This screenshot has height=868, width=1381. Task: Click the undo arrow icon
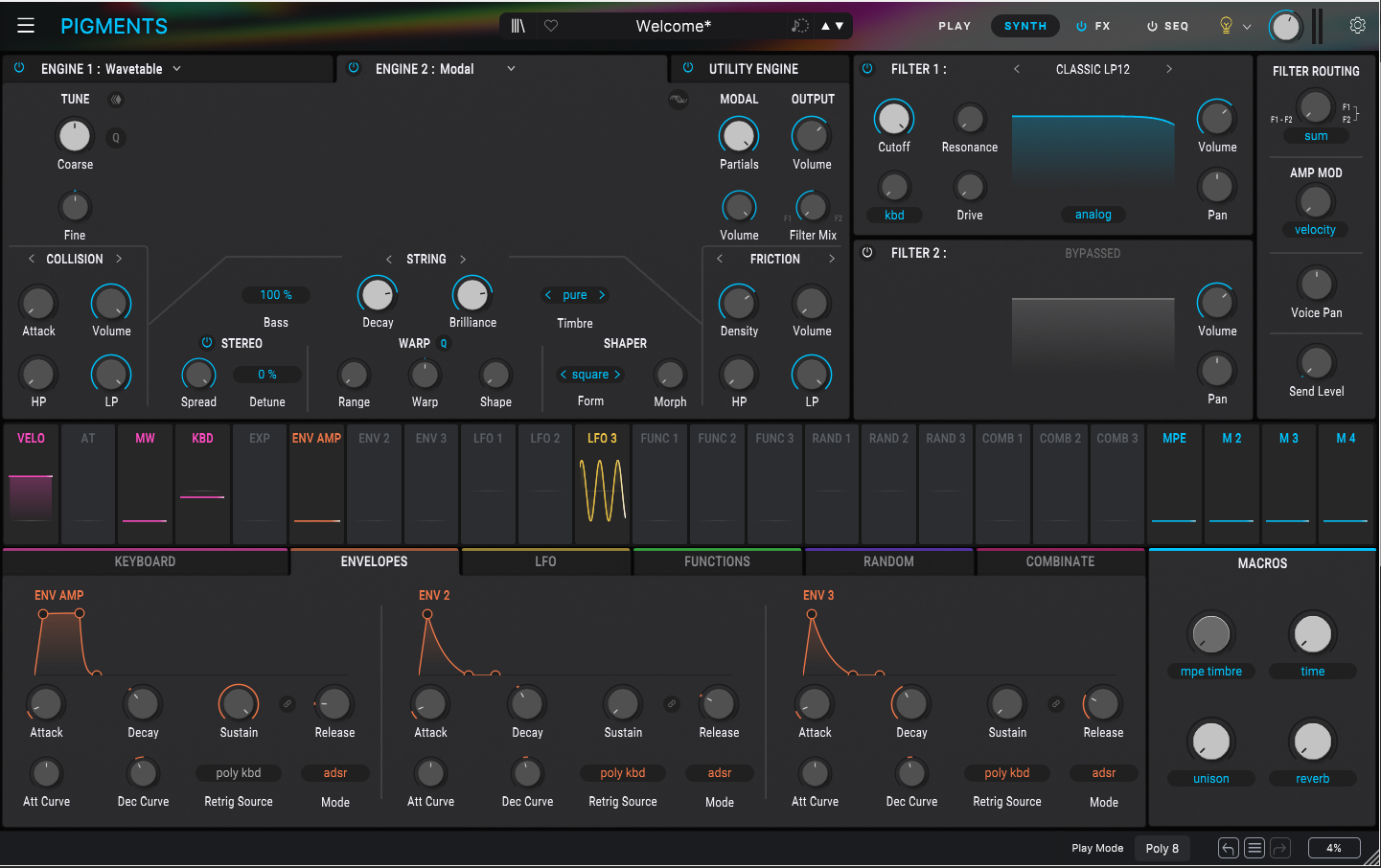[x=1228, y=848]
